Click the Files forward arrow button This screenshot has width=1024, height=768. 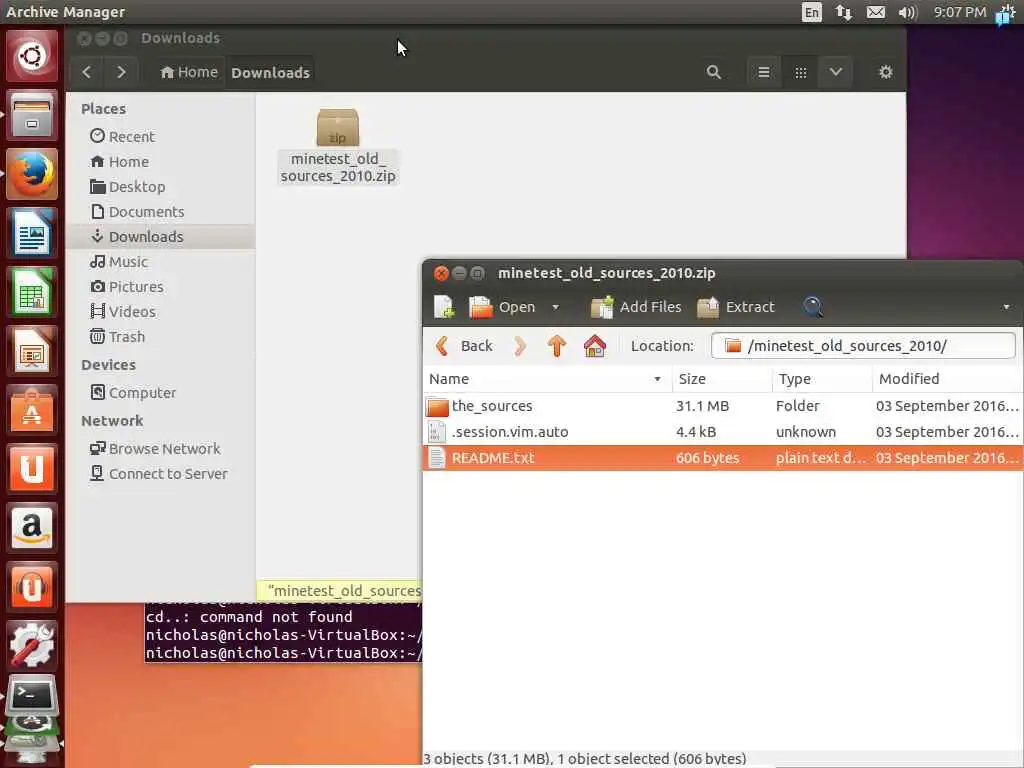121,72
